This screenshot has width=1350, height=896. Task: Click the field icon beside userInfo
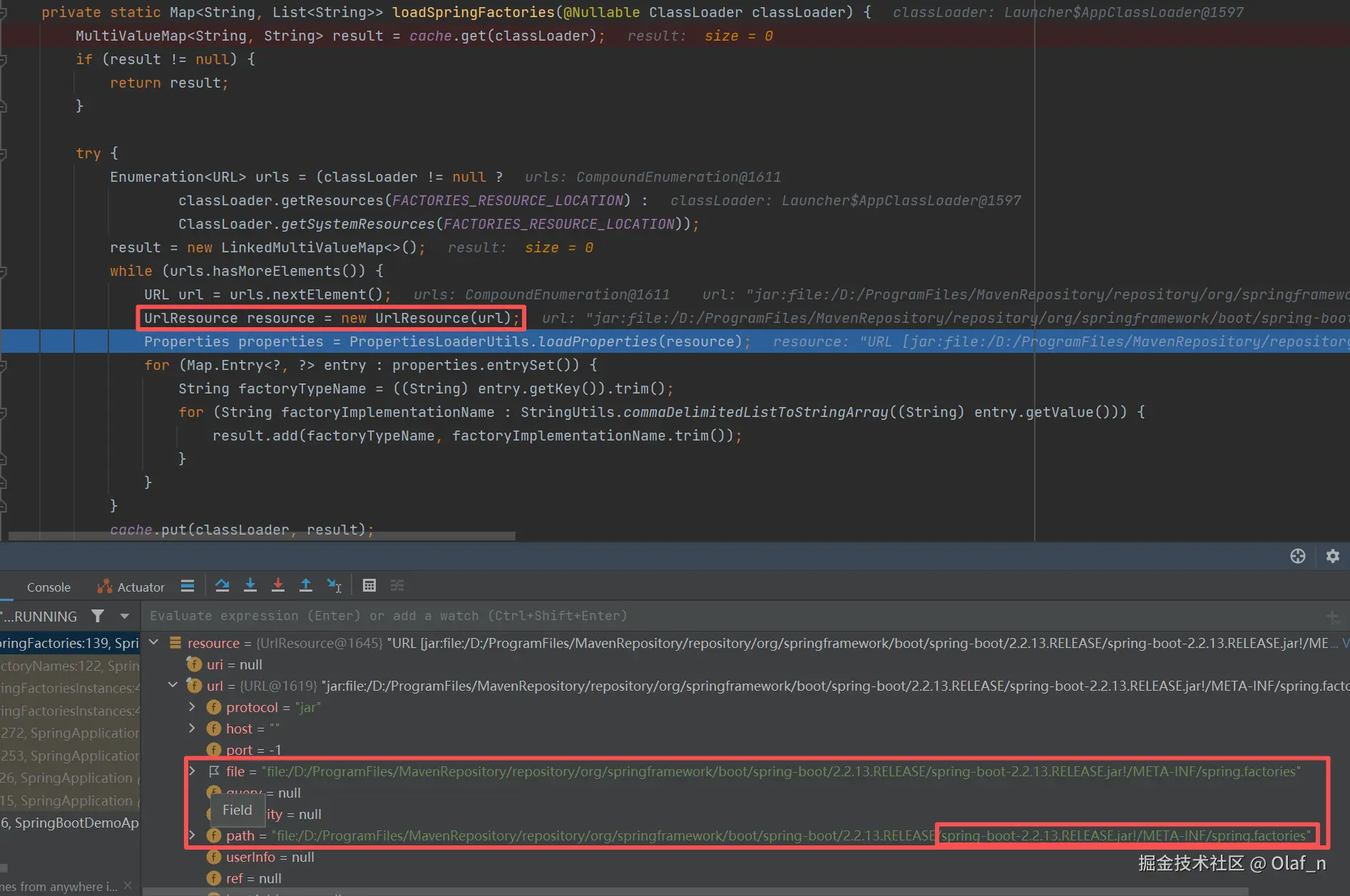pos(214,857)
